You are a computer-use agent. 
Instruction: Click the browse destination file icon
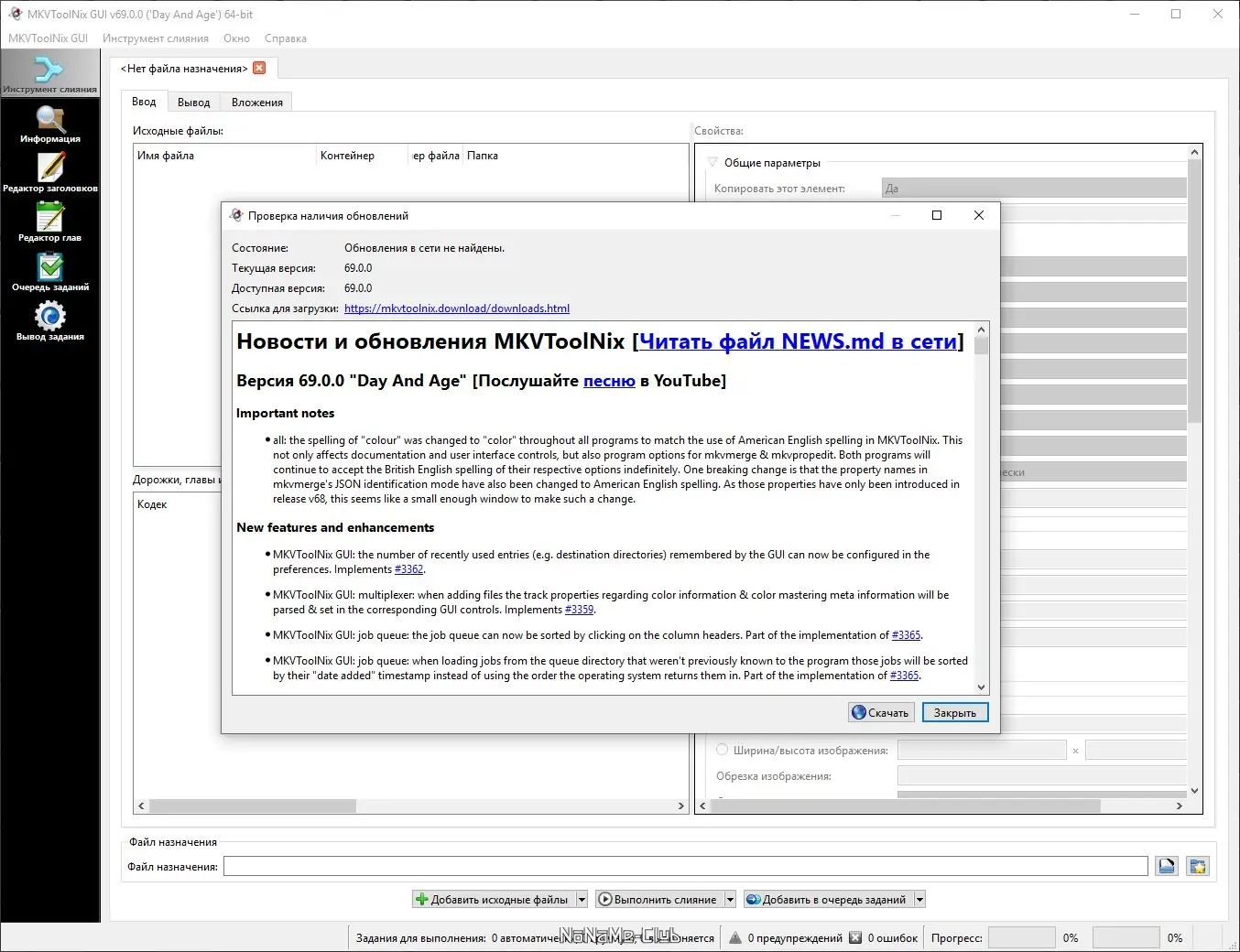click(1167, 866)
